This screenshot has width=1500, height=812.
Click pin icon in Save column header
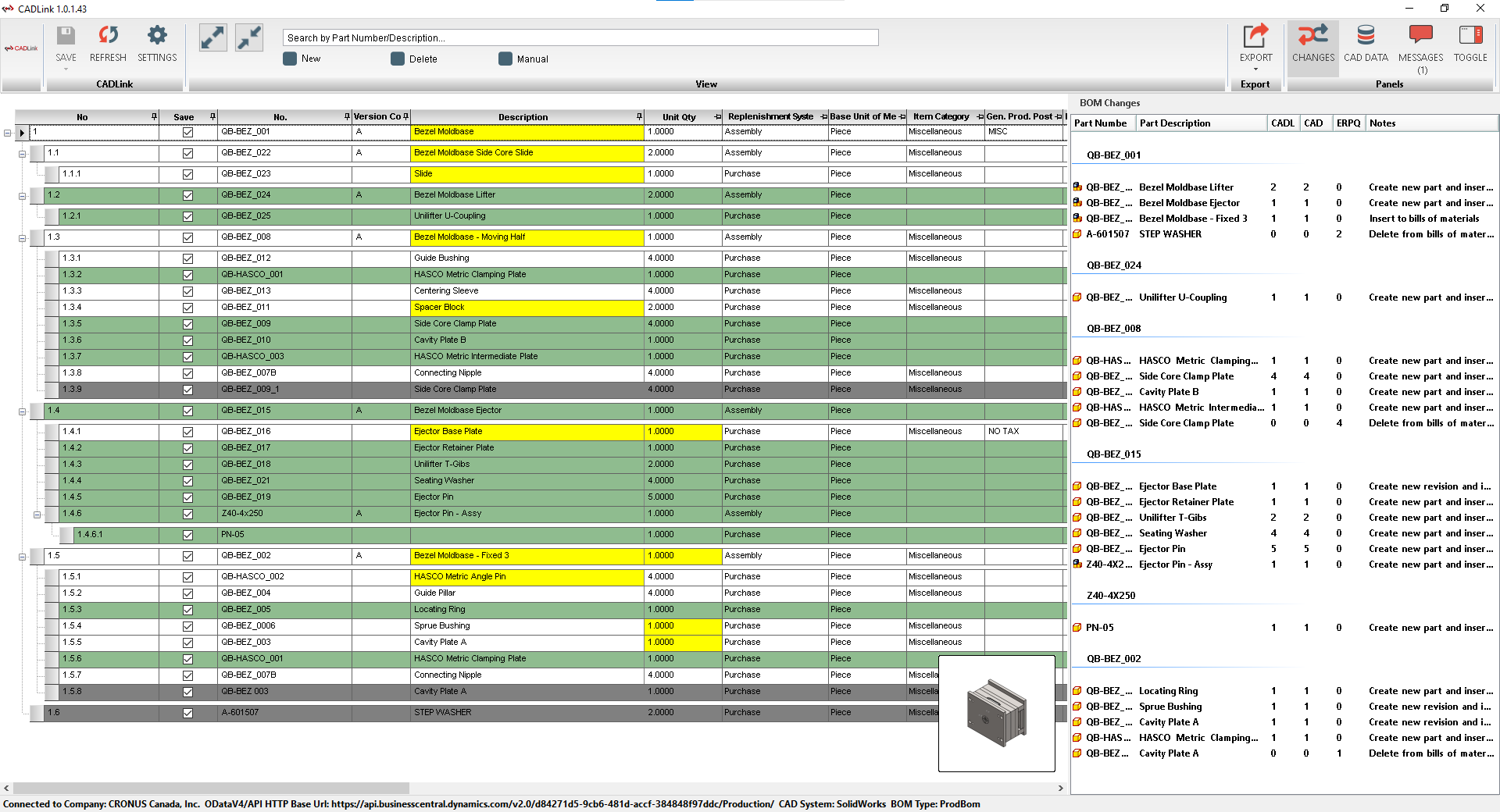click(212, 116)
